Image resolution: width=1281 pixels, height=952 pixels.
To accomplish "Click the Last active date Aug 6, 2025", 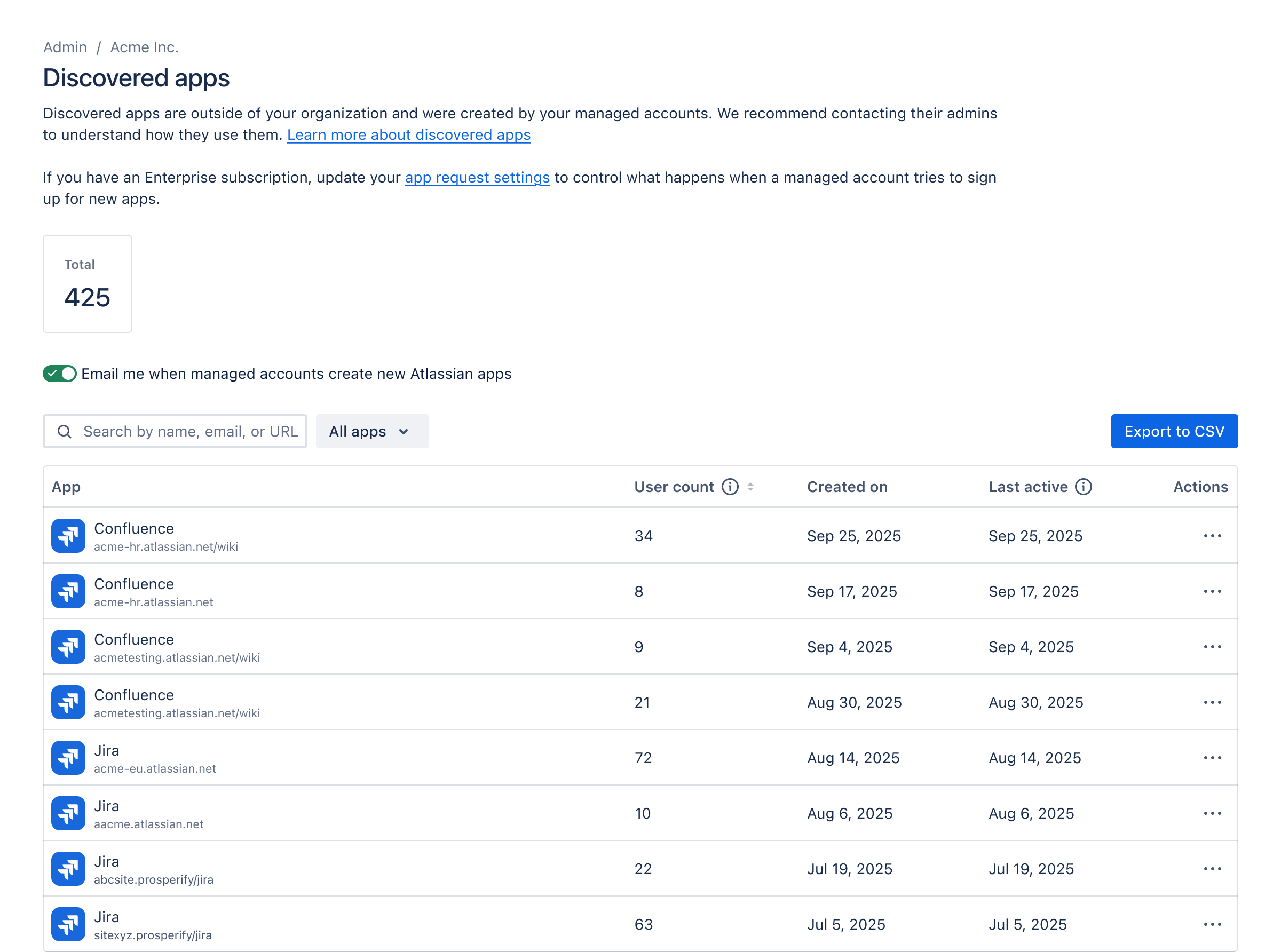I will click(1031, 813).
